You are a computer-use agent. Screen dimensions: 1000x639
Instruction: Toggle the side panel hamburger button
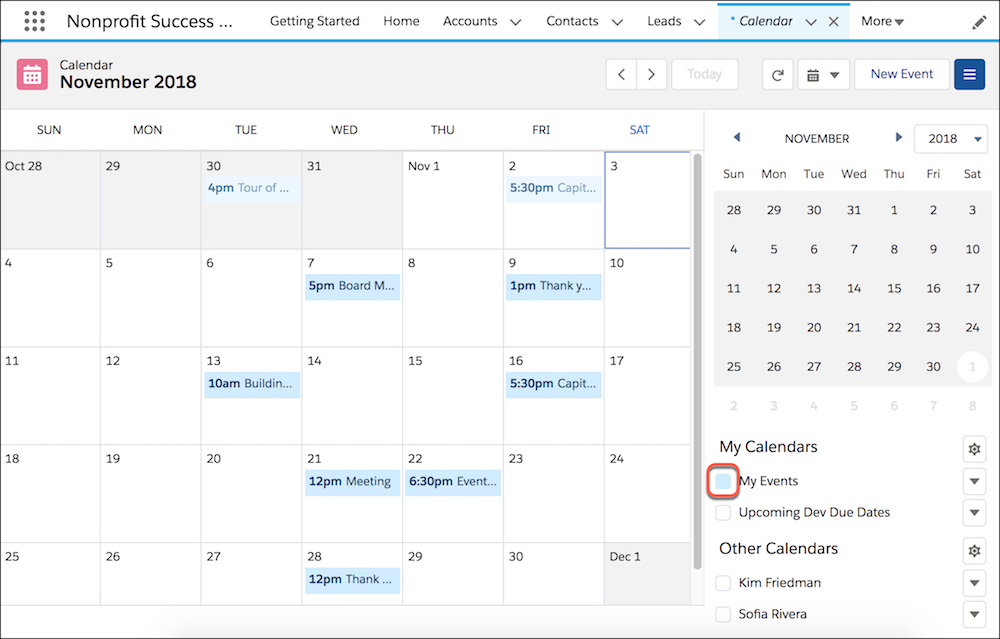tap(969, 75)
